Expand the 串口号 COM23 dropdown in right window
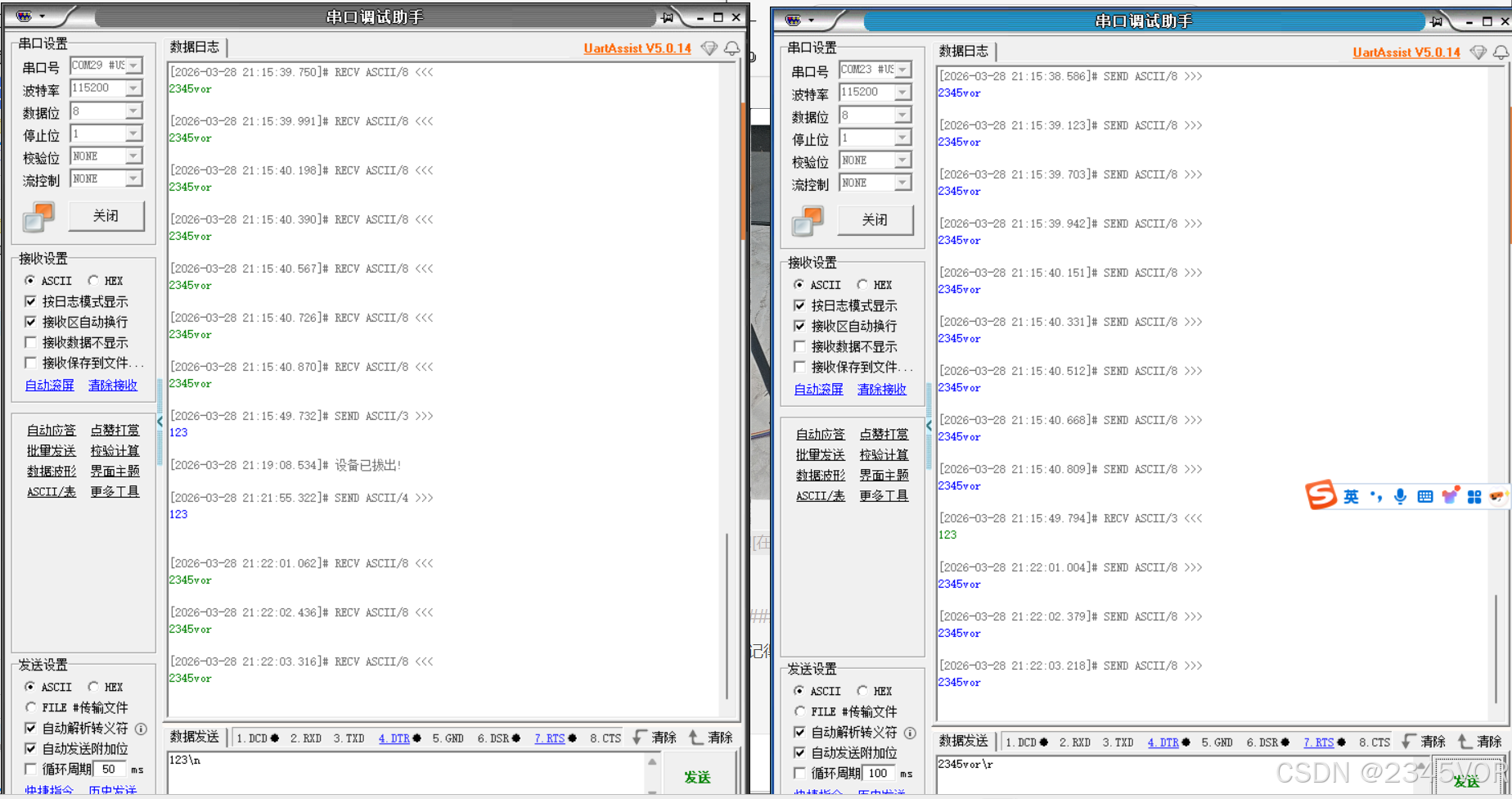This screenshot has width=1512, height=799. click(902, 70)
